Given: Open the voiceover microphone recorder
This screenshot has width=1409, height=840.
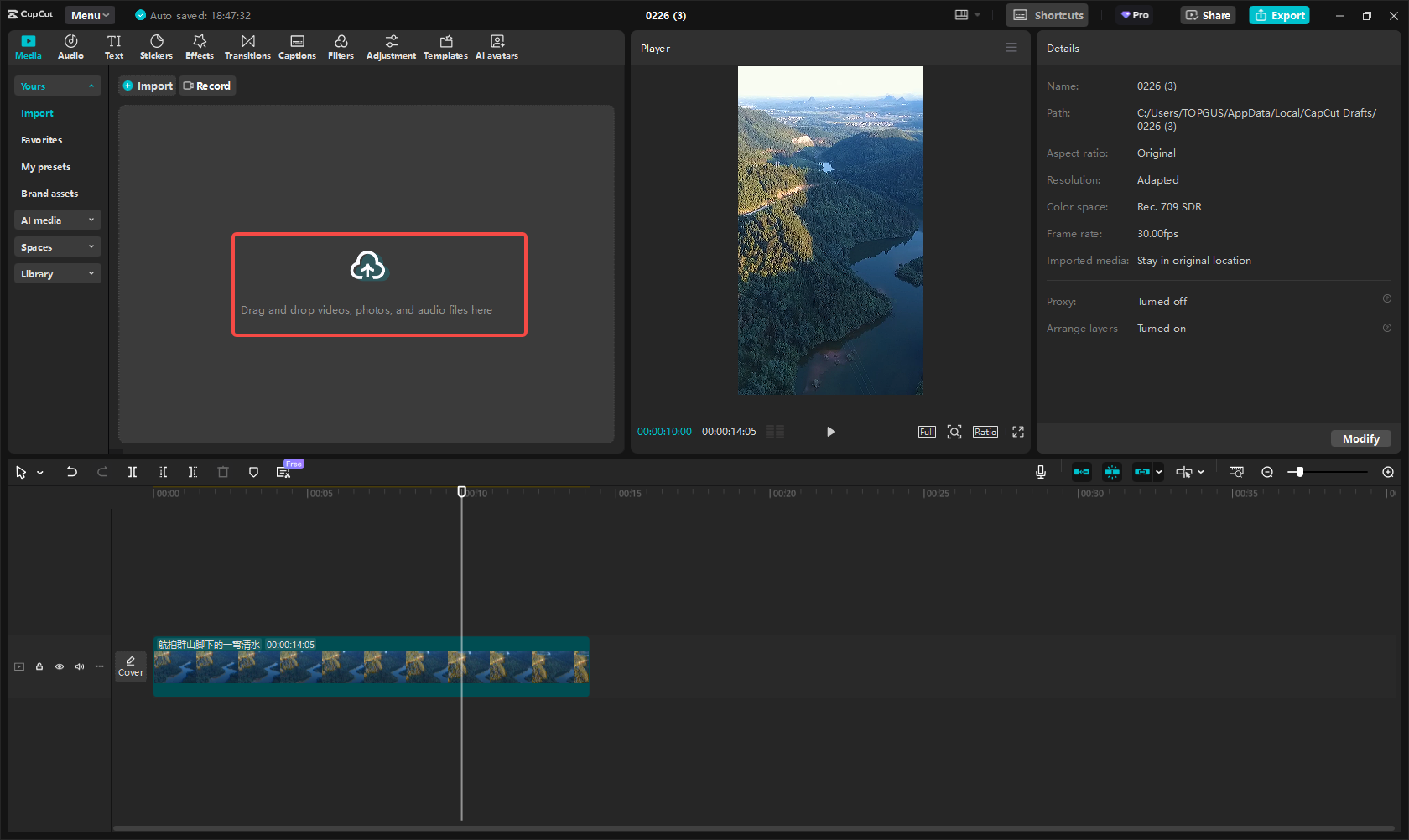Looking at the screenshot, I should click(x=1040, y=472).
